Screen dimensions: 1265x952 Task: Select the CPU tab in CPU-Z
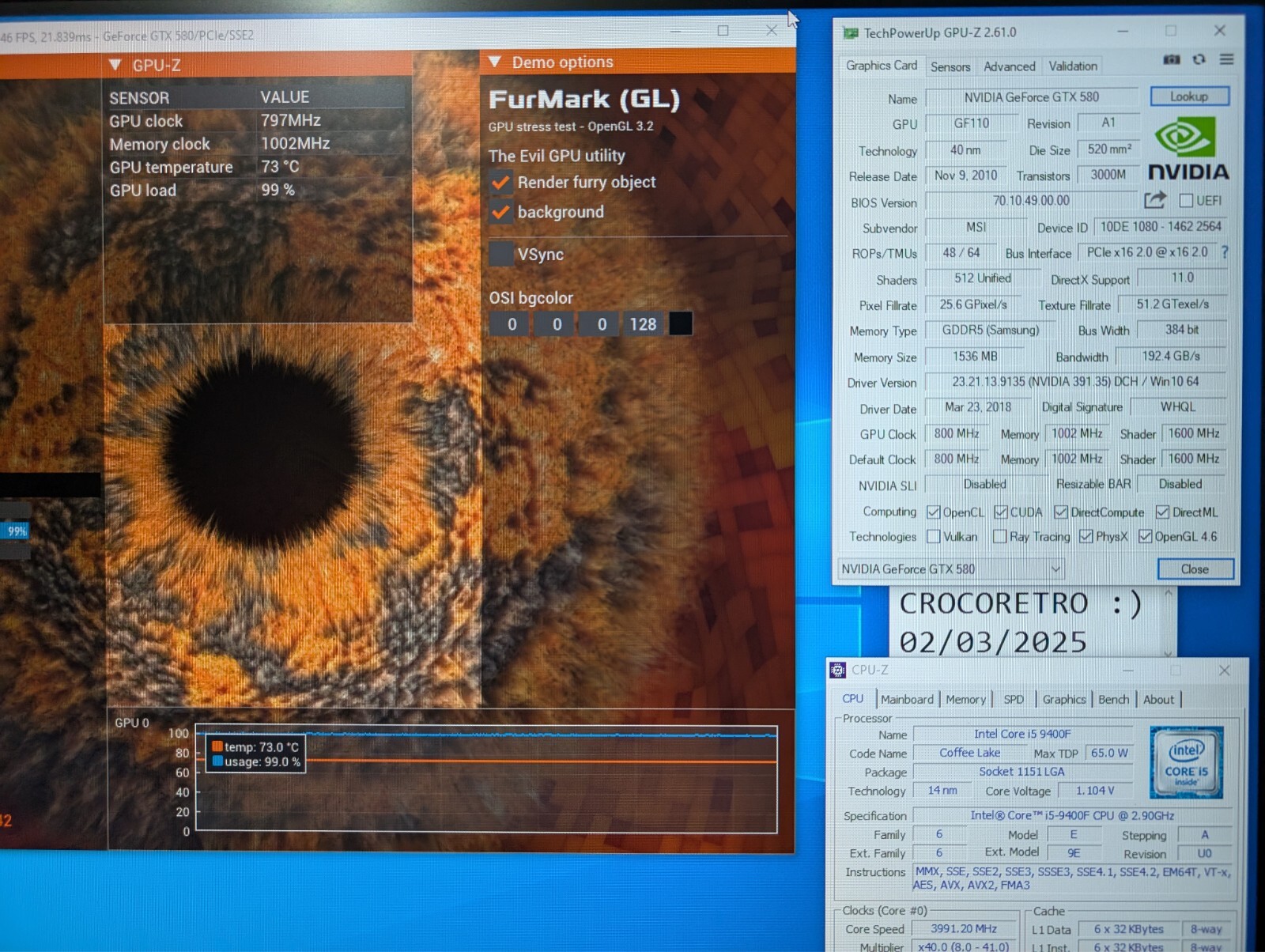pyautogui.click(x=853, y=699)
